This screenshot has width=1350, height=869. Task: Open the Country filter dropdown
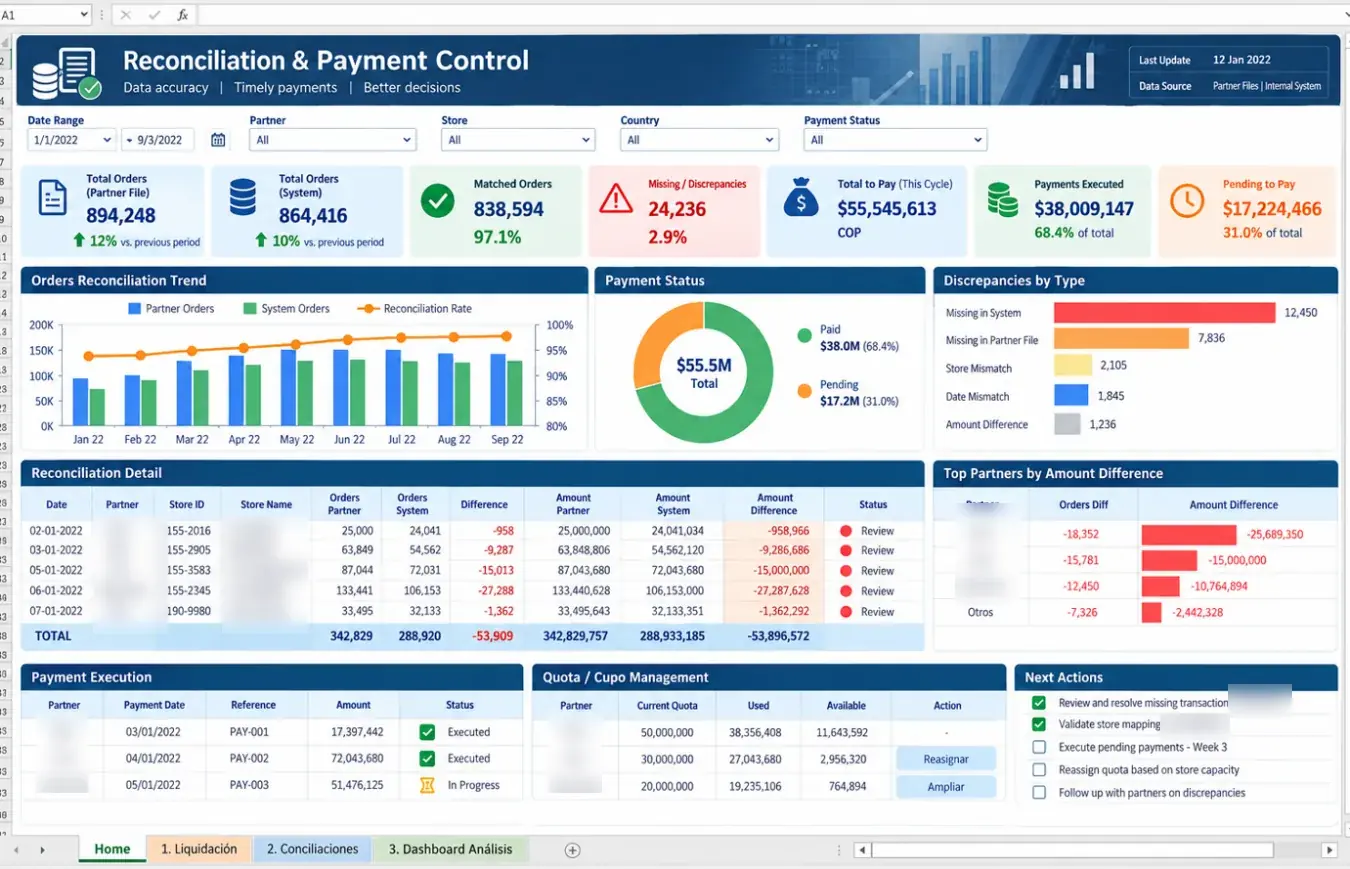tap(699, 140)
